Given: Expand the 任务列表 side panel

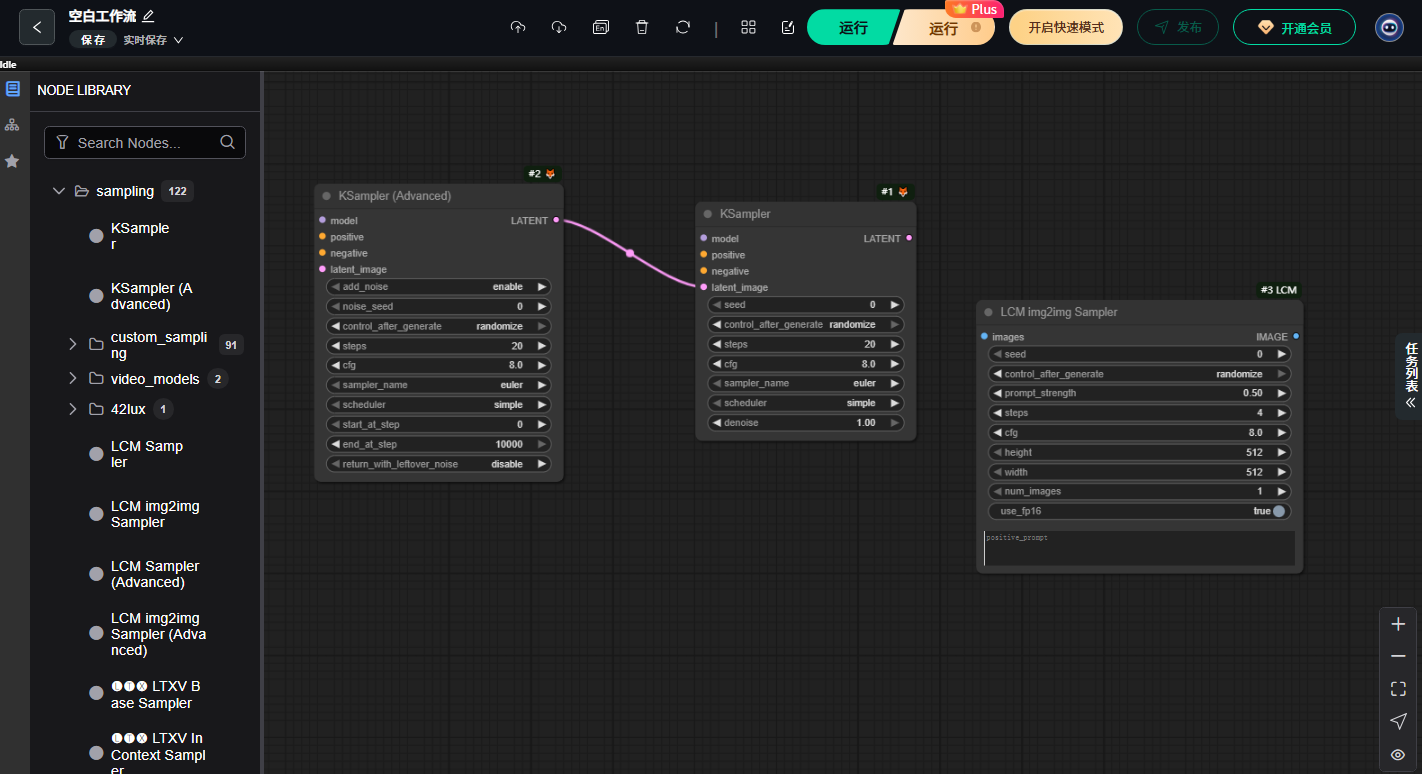Looking at the screenshot, I should 1410,375.
